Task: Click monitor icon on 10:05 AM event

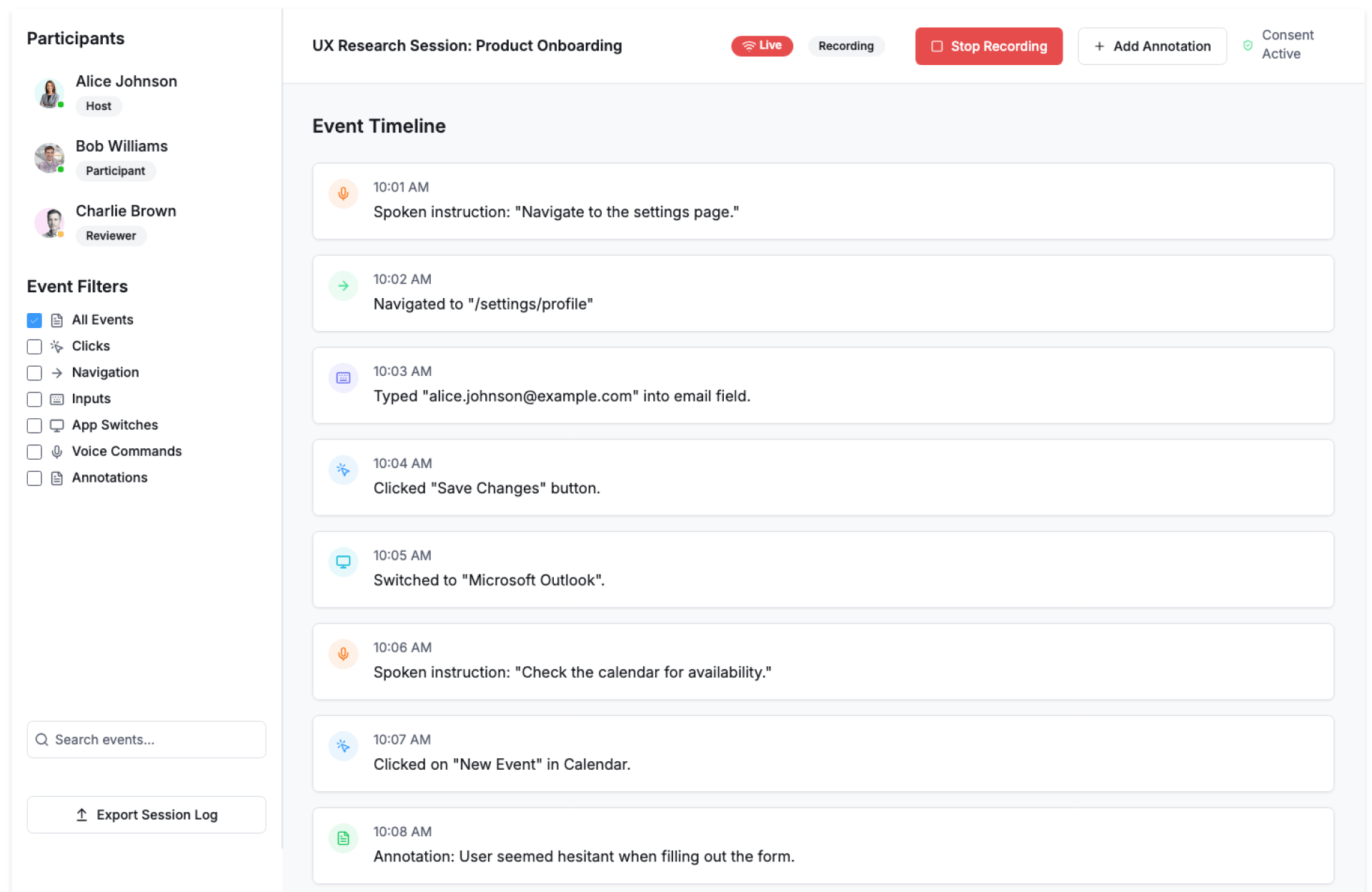Action: click(x=343, y=563)
